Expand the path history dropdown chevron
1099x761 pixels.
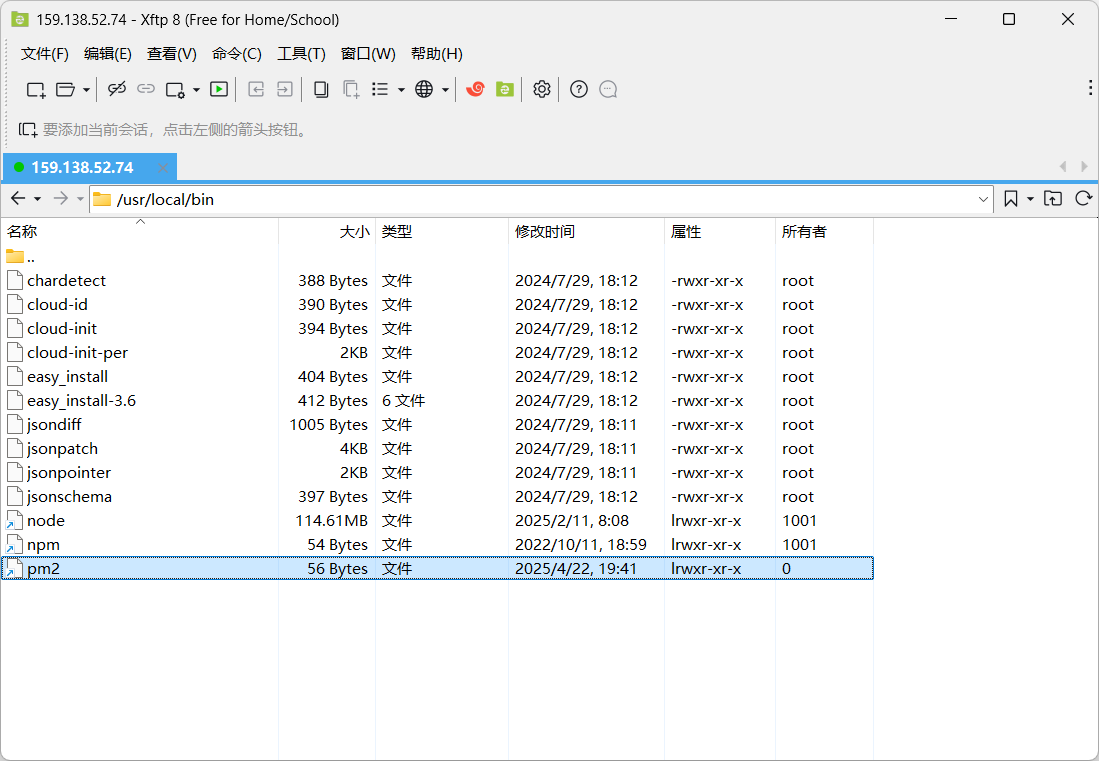(x=983, y=200)
